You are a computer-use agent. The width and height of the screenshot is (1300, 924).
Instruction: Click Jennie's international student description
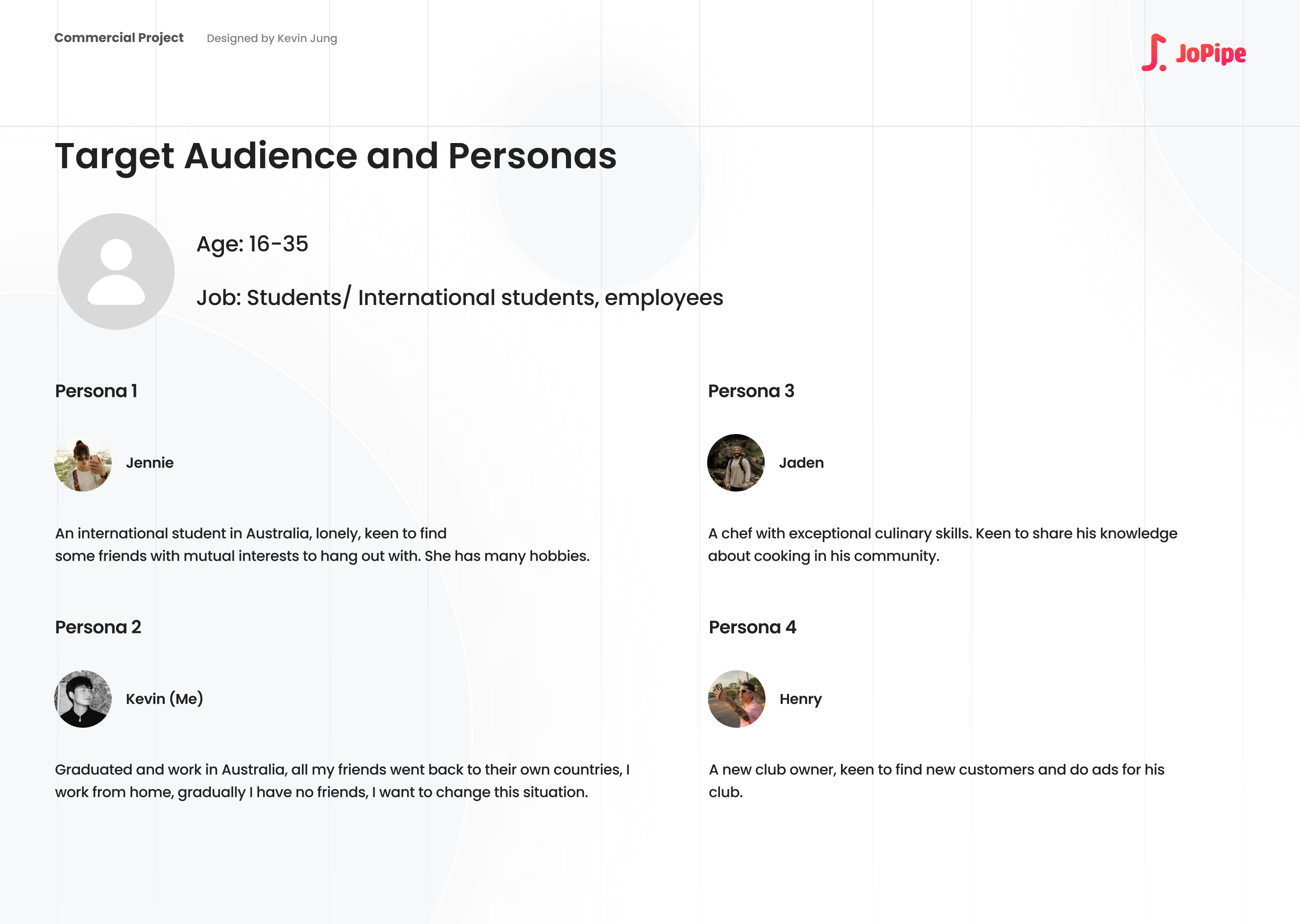pos(322,545)
